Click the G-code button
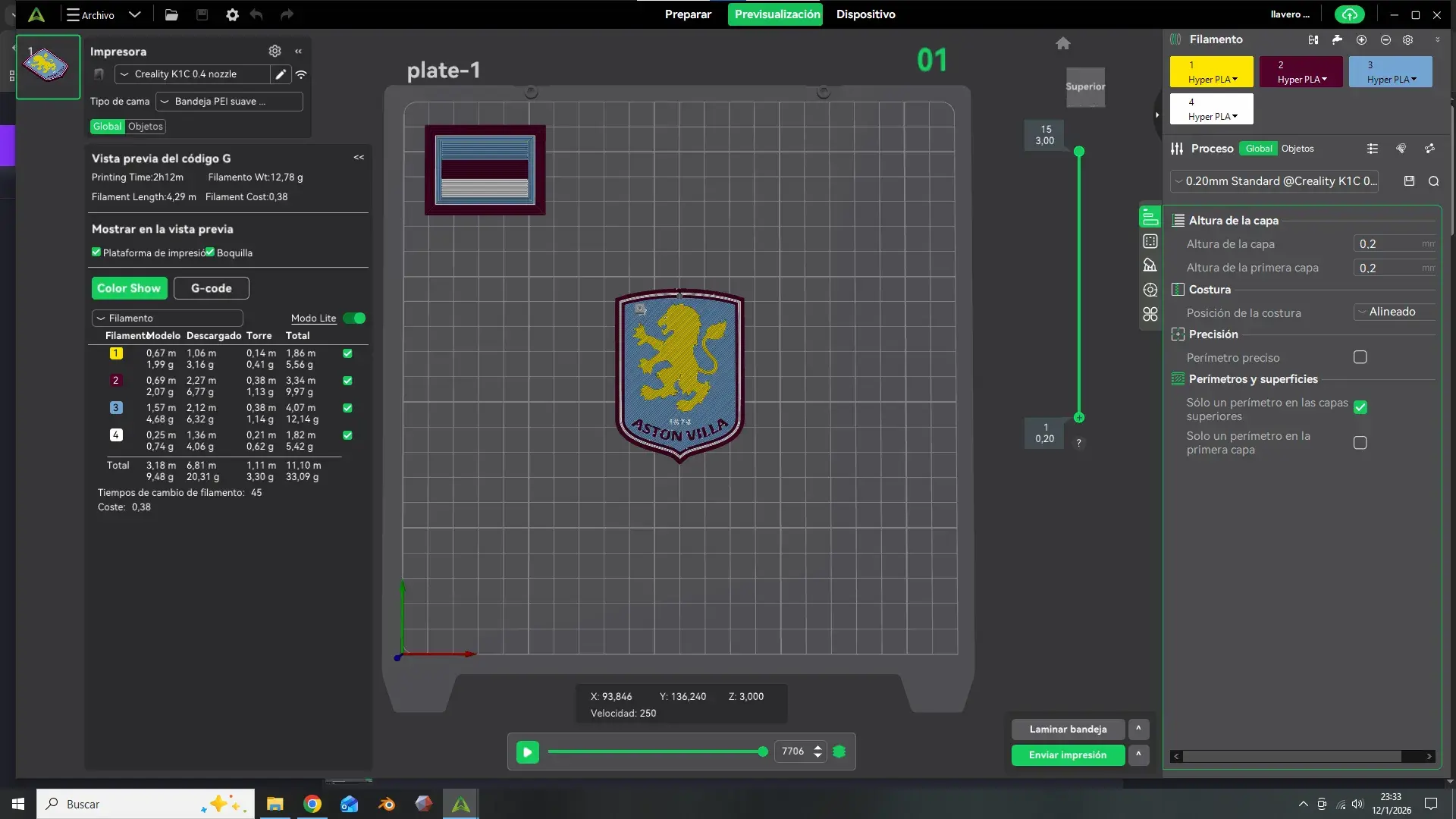 (212, 288)
